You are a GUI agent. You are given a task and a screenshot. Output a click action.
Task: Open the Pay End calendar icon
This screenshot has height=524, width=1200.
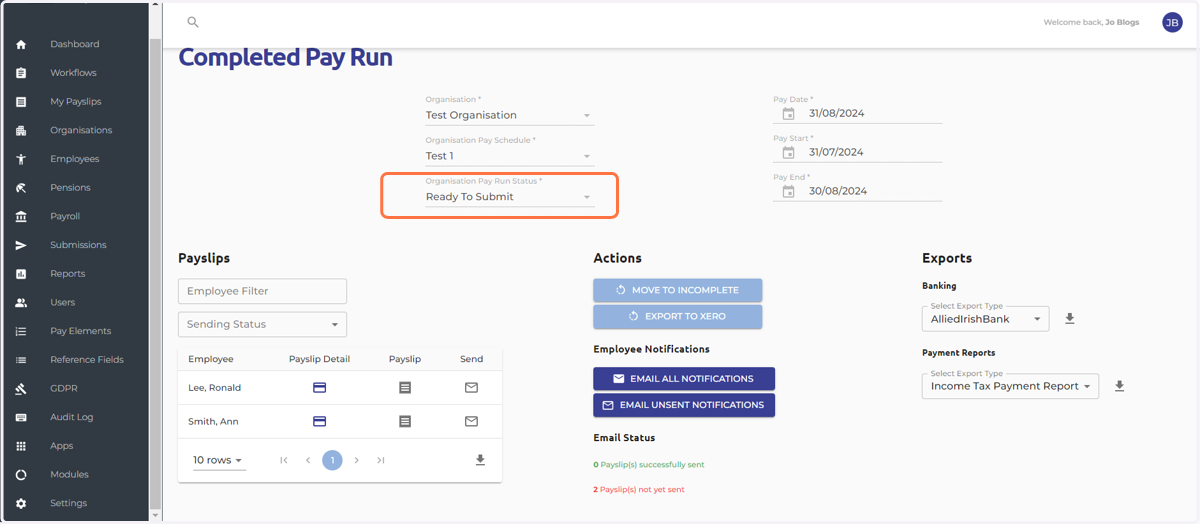[788, 191]
